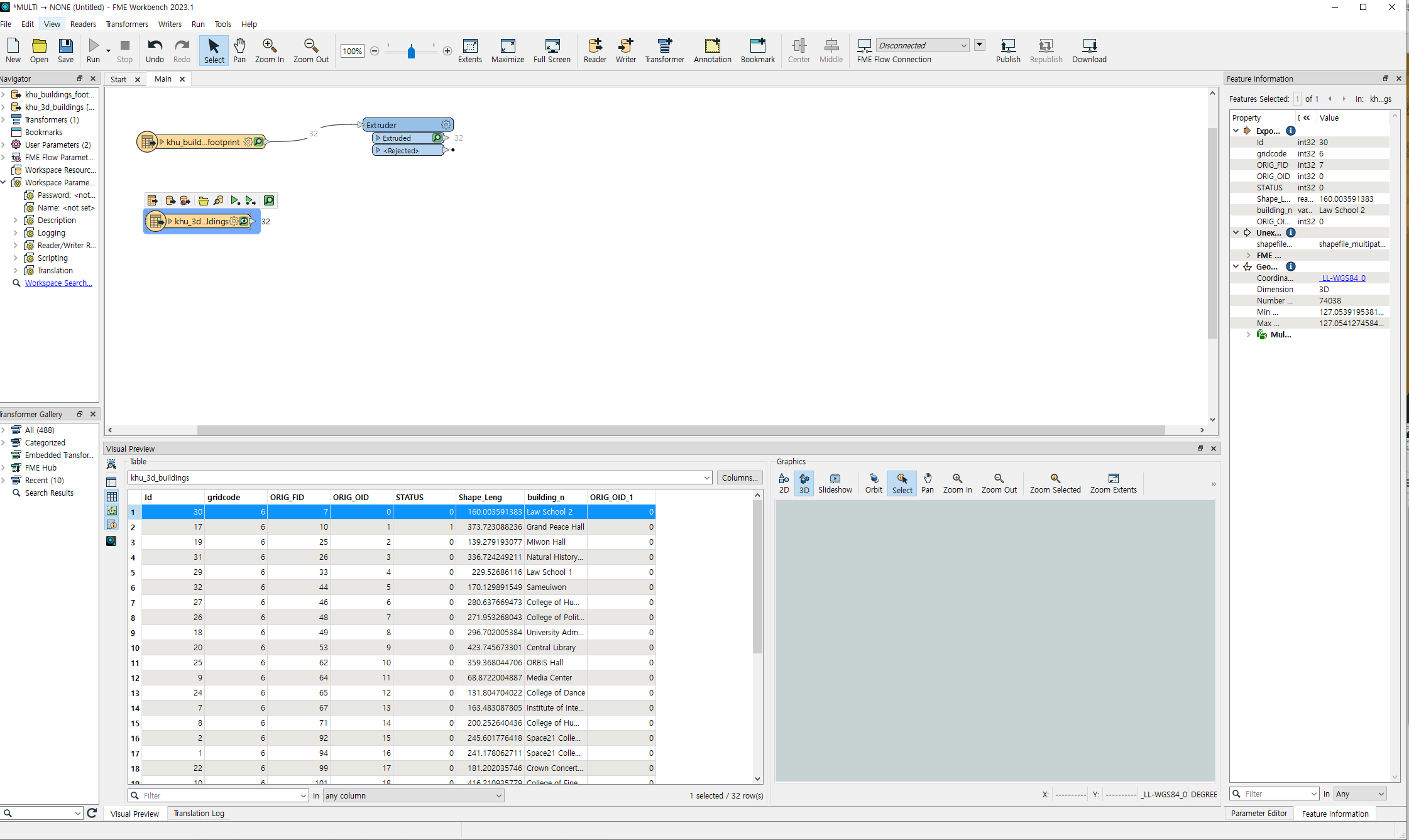The width and height of the screenshot is (1409, 840).
Task: Click Run To This on the mini toolbar
Action: [x=235, y=200]
